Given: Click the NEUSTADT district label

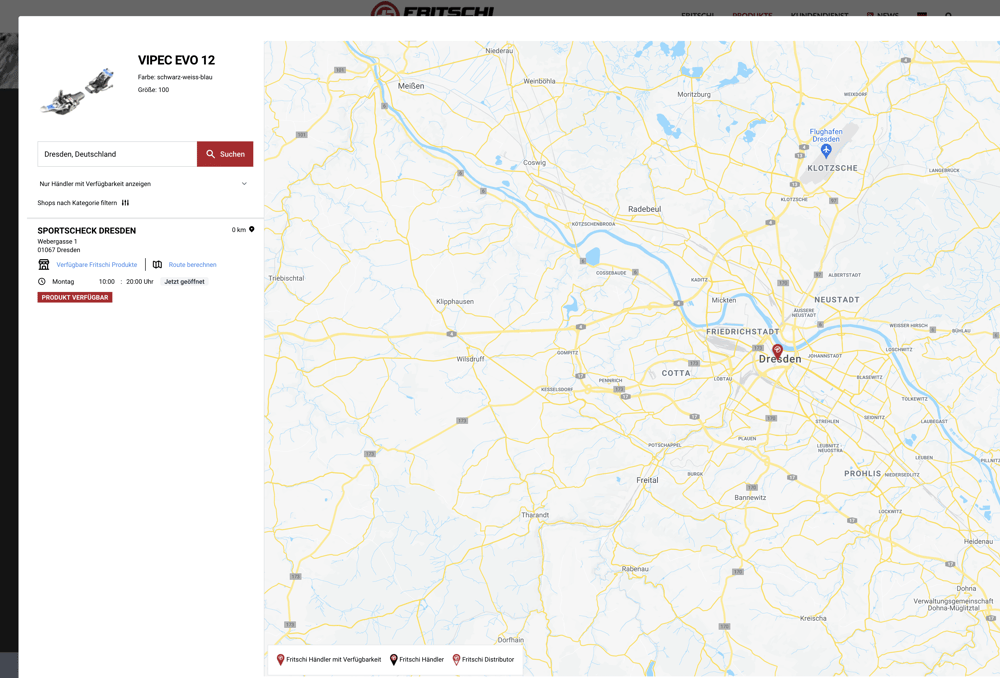Looking at the screenshot, I should (x=837, y=300).
